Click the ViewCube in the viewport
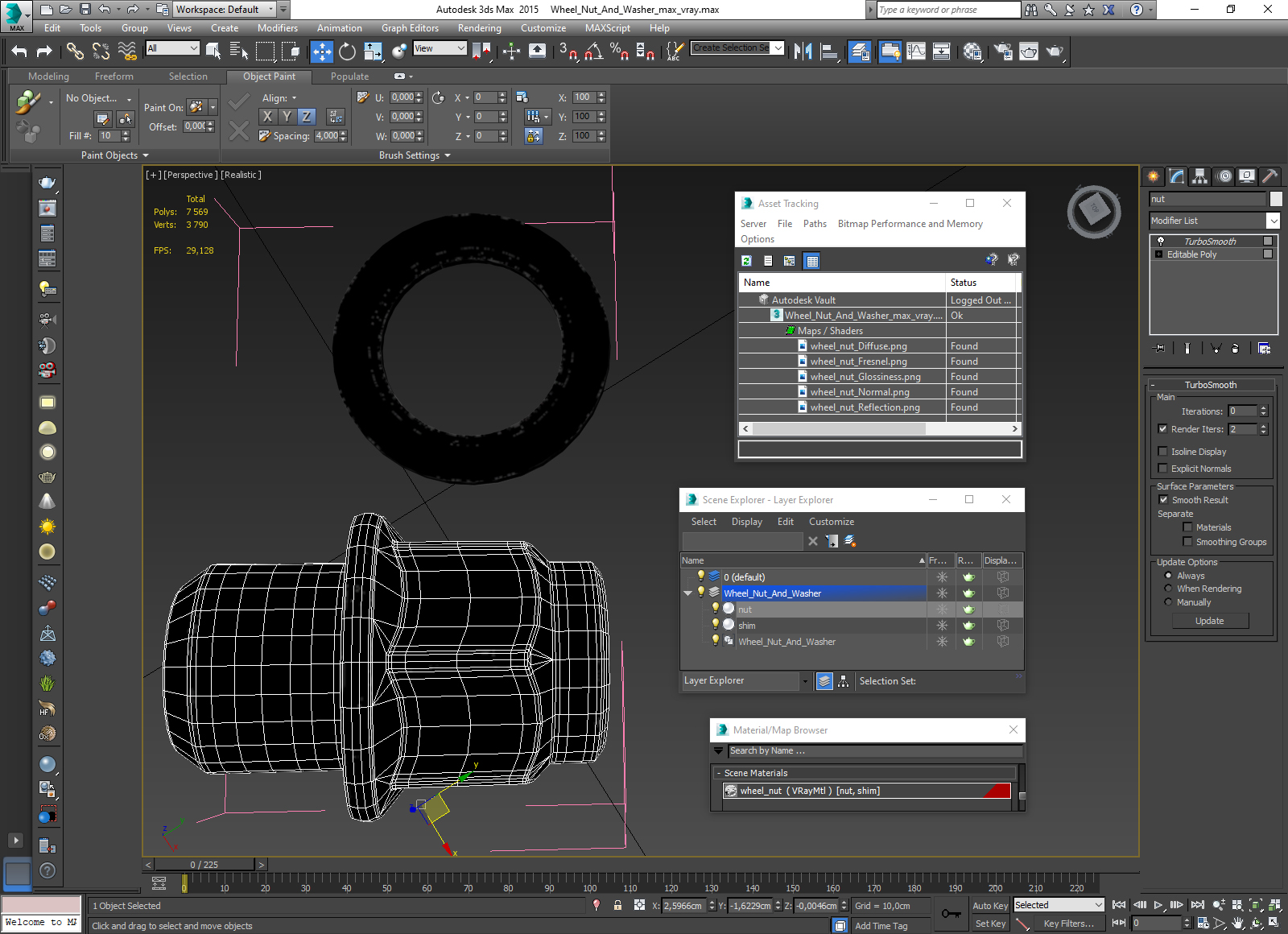1288x934 pixels. (x=1094, y=211)
